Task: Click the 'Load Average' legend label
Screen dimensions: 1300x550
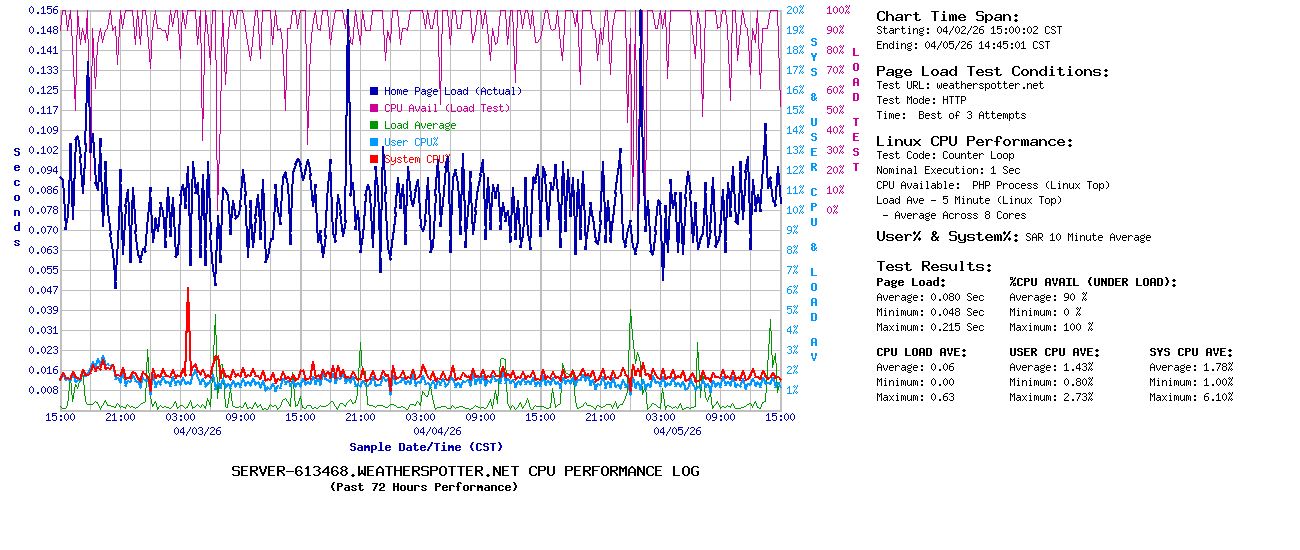Action: tap(420, 125)
